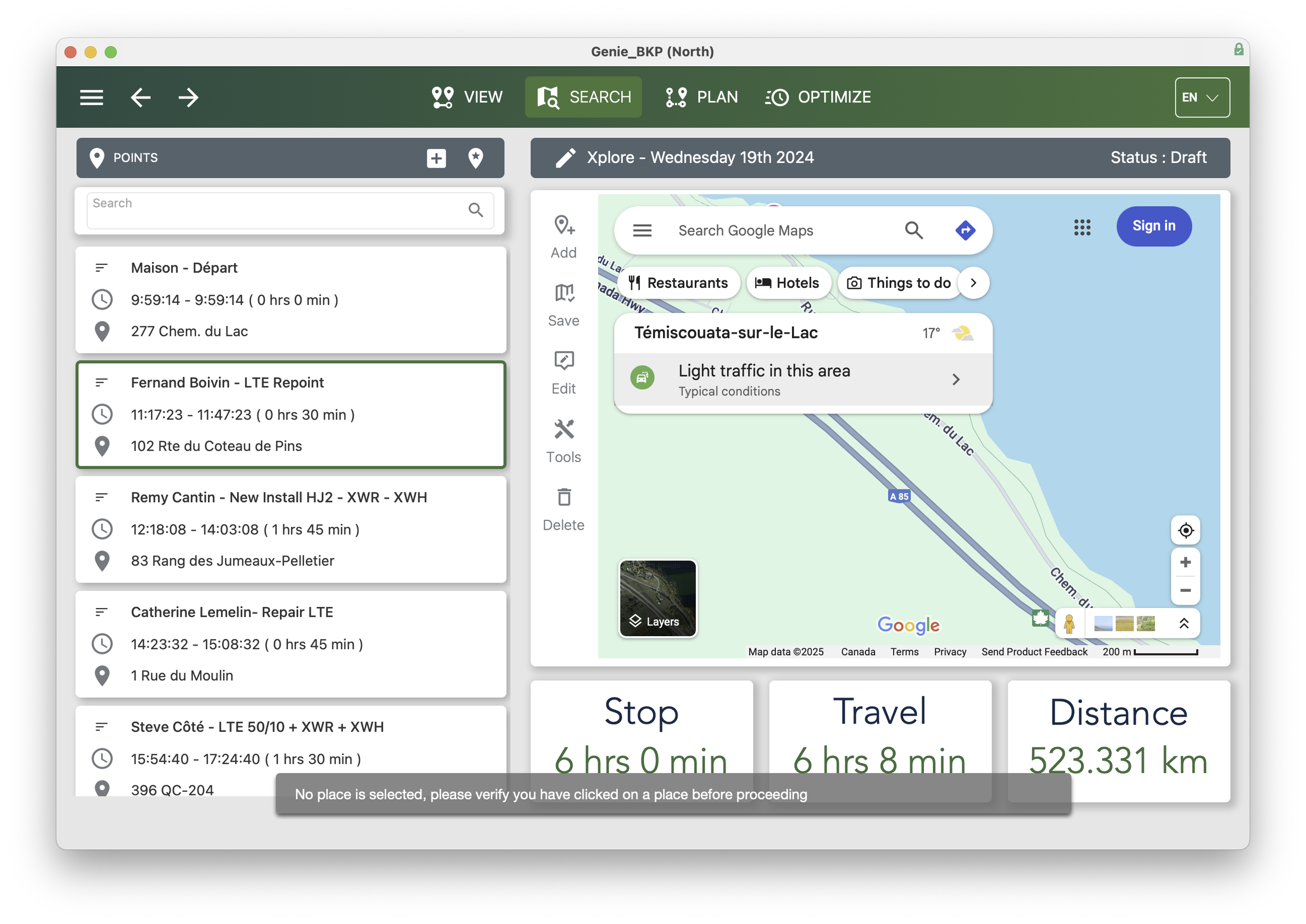Open the Tools wrench icon
Image resolution: width=1306 pixels, height=924 pixels.
[563, 430]
